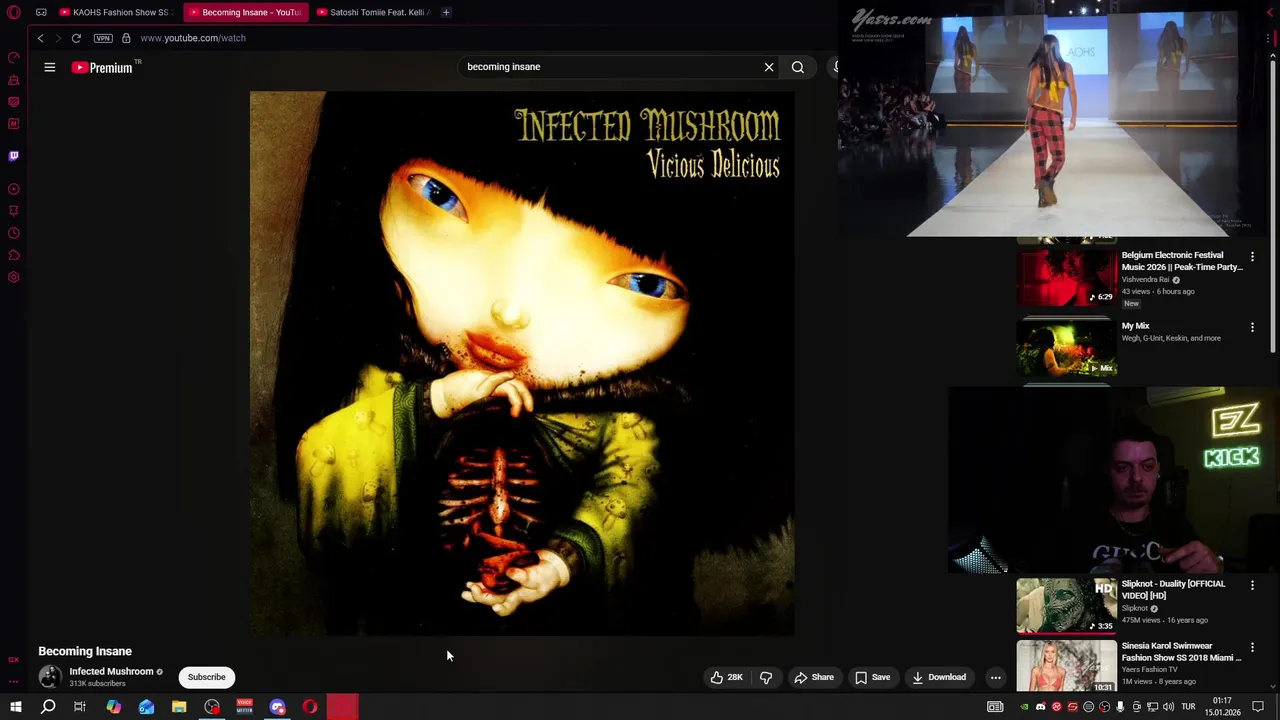Screen dimensions: 1280x720
Task: Reload the current page
Action: (76, 38)
